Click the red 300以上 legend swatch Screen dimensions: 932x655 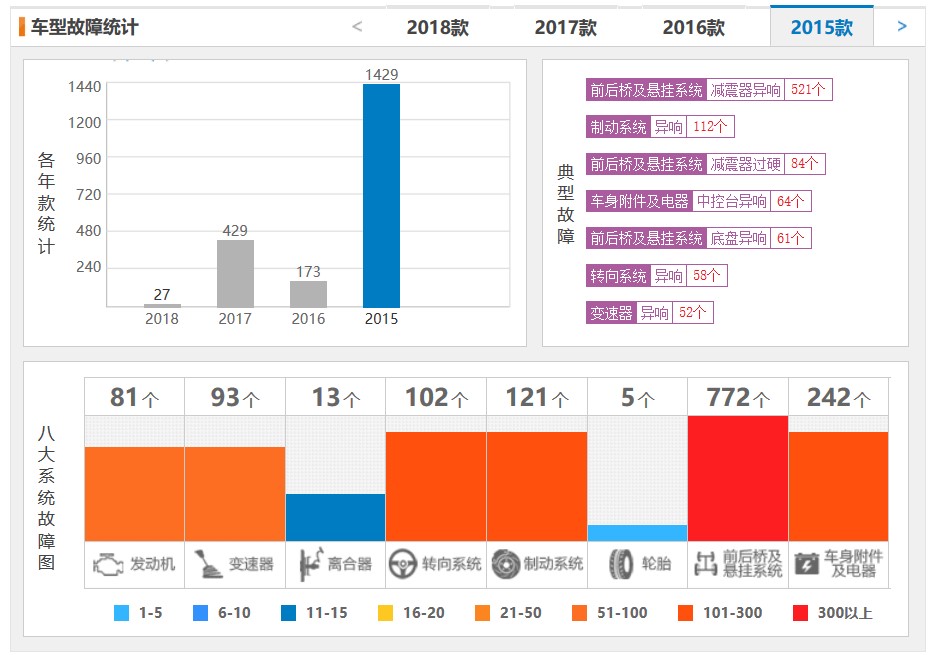pos(798,613)
